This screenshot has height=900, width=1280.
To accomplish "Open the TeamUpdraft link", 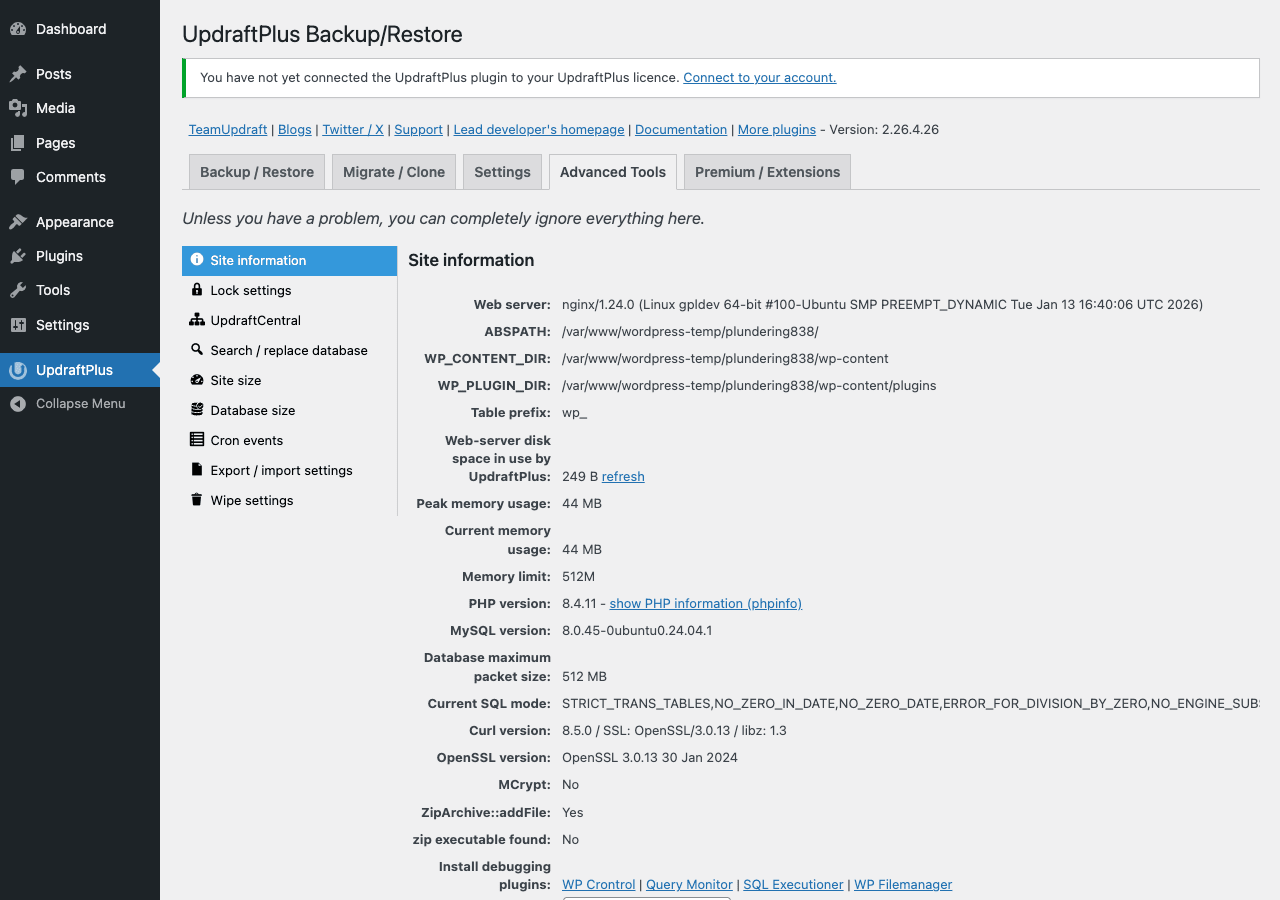I will 228,129.
